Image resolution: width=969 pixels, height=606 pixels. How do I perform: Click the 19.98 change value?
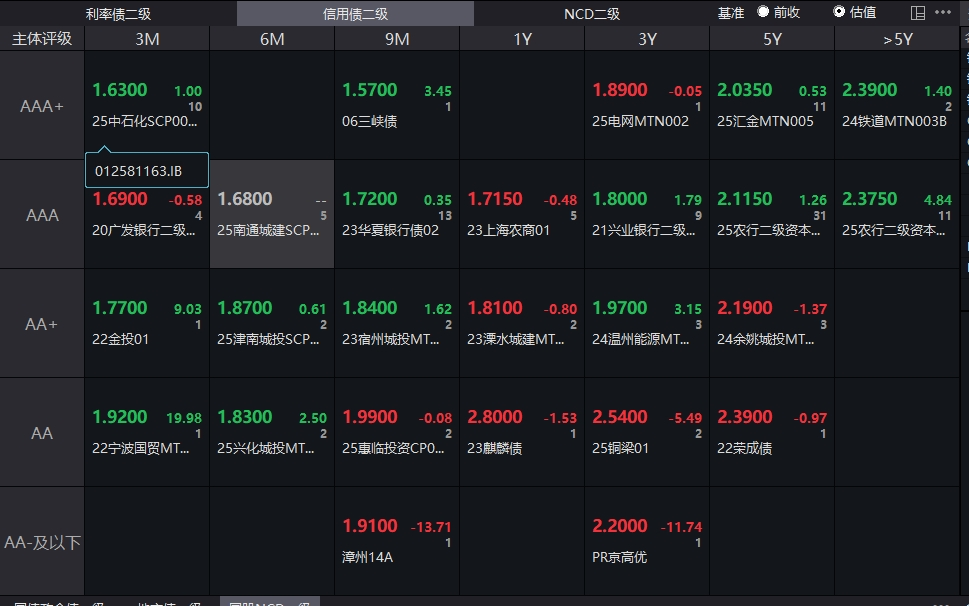184,418
